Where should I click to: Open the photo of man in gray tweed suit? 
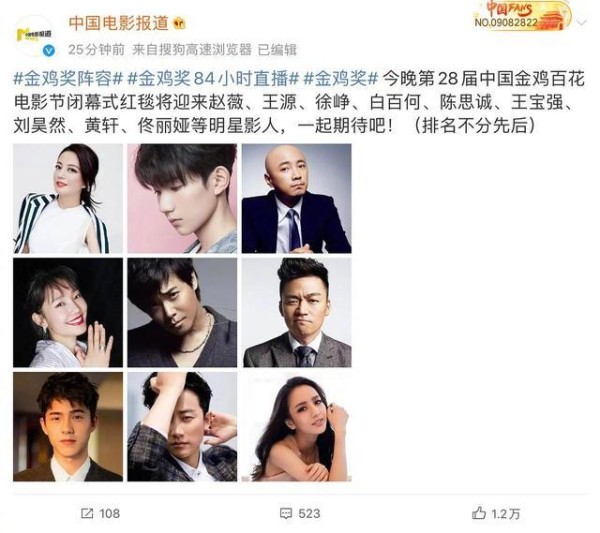(x=297, y=313)
